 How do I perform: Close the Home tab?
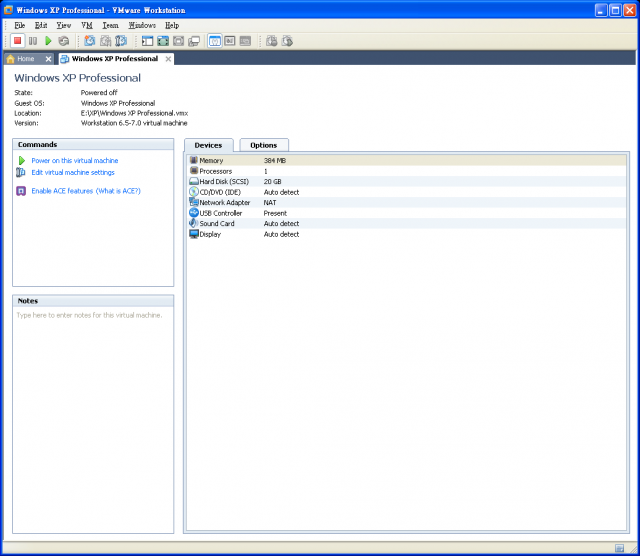click(x=48, y=59)
